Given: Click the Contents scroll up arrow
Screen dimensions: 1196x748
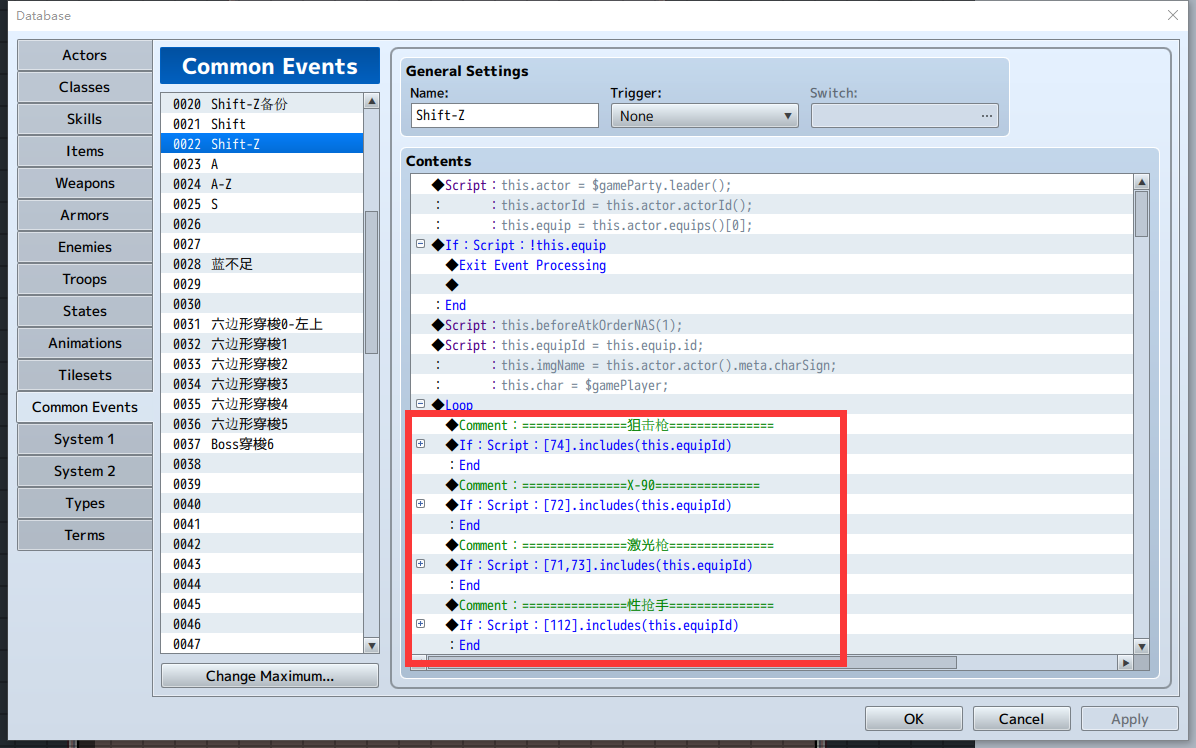Looking at the screenshot, I should tap(1141, 182).
